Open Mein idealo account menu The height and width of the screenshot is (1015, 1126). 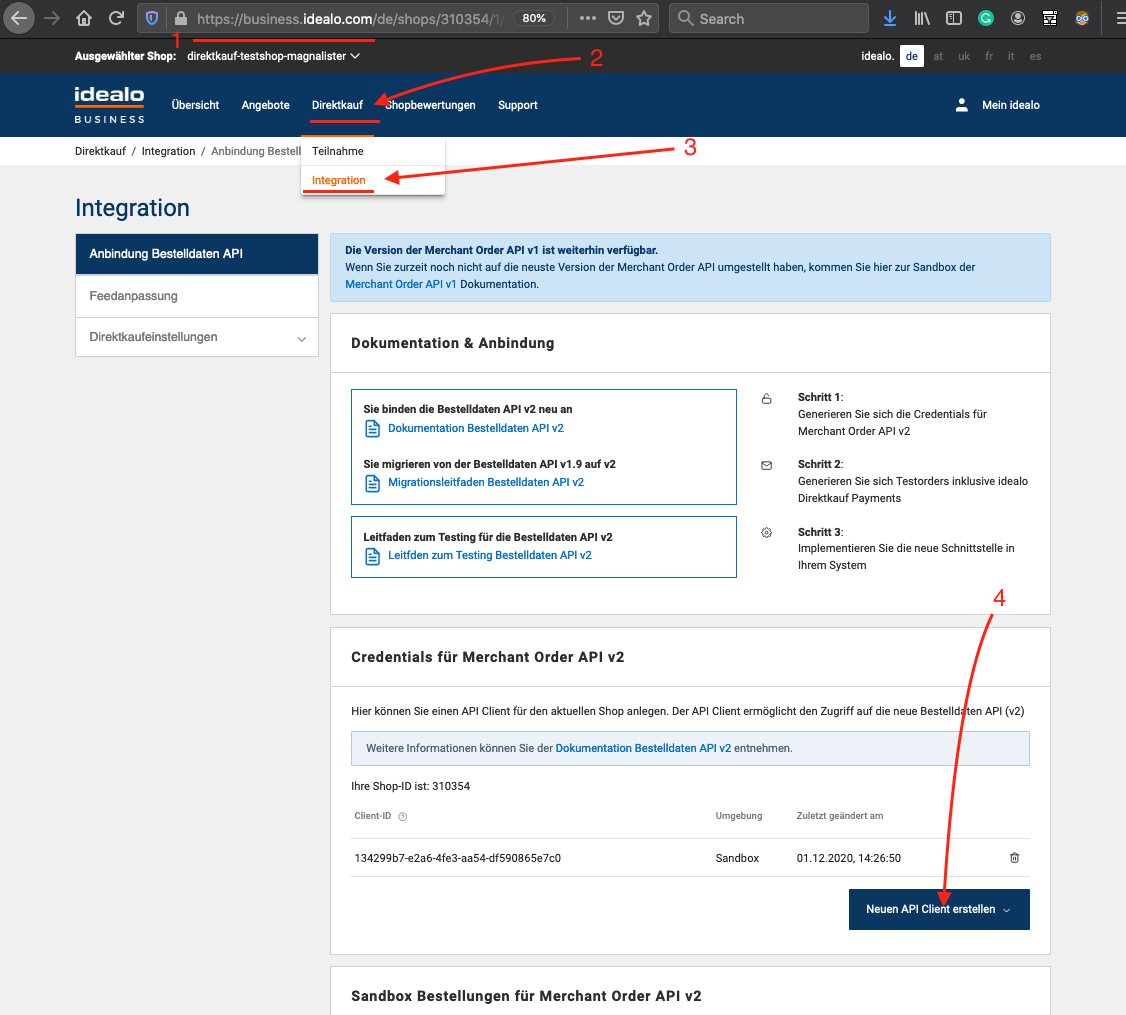pyautogui.click(x=1010, y=105)
